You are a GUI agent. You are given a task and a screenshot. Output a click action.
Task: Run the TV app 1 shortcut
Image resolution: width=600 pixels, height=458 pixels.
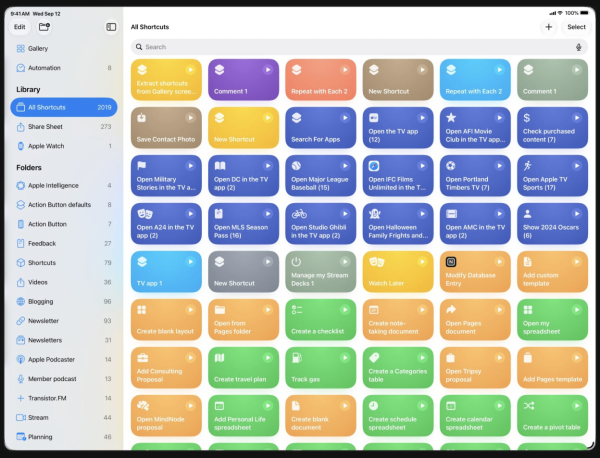(x=191, y=262)
